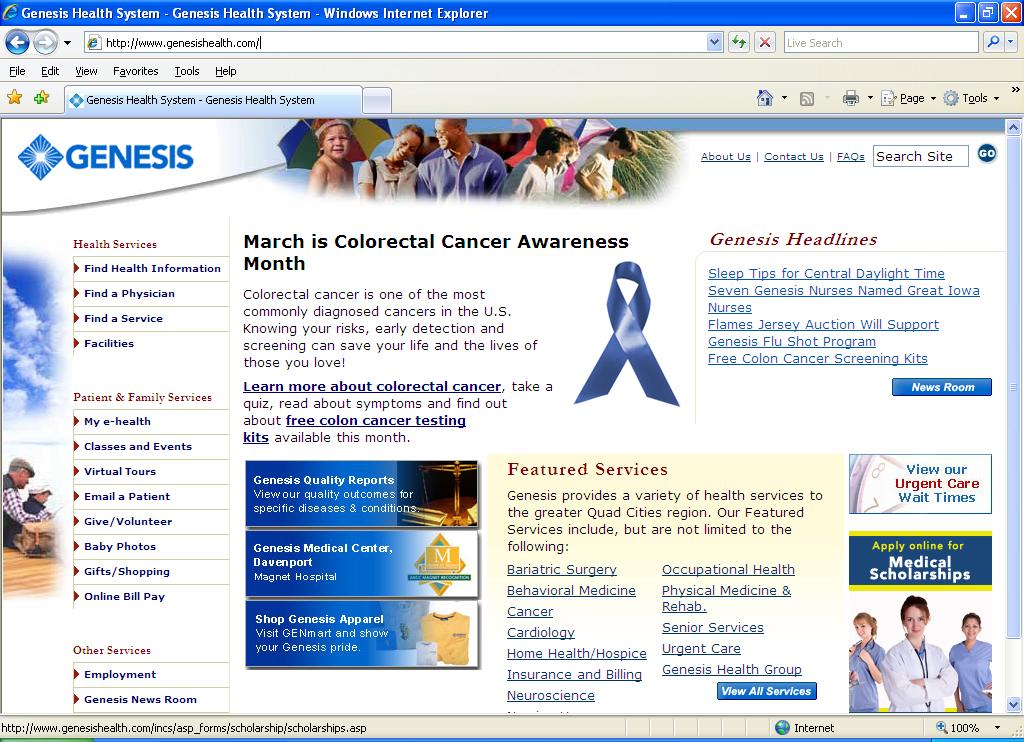Screen dimensions: 1024x742
Task: Click the Search Site input field
Action: (x=920, y=156)
